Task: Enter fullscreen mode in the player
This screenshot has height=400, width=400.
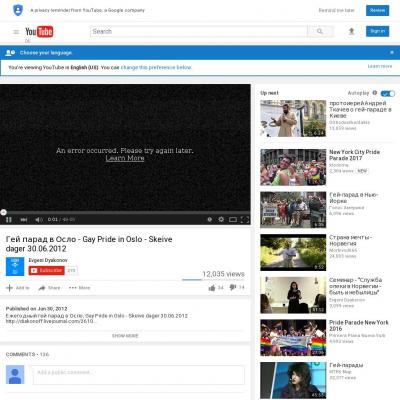Action: [x=245, y=219]
